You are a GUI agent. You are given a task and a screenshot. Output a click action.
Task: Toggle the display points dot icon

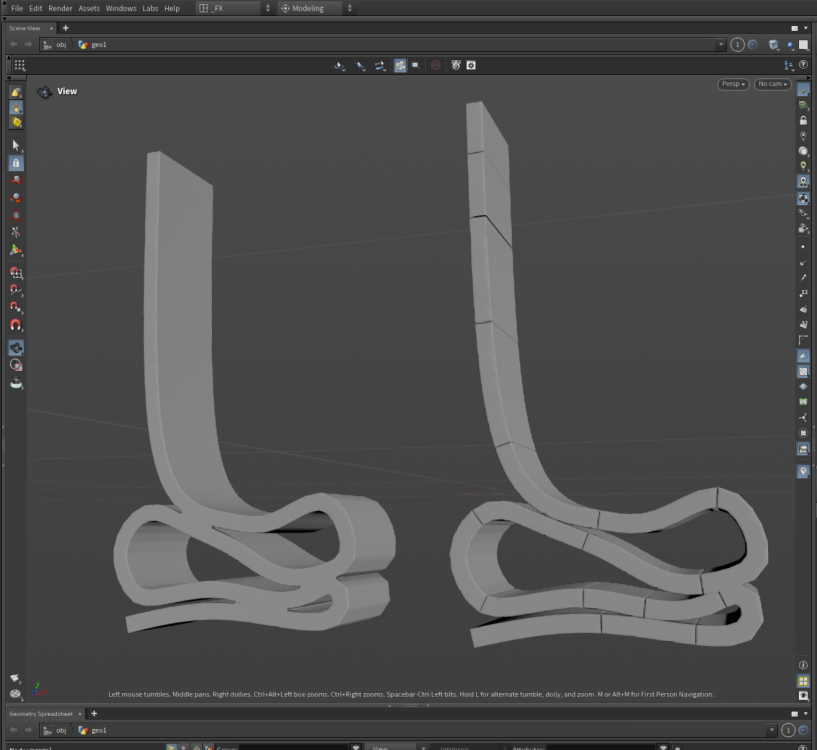[x=803, y=246]
